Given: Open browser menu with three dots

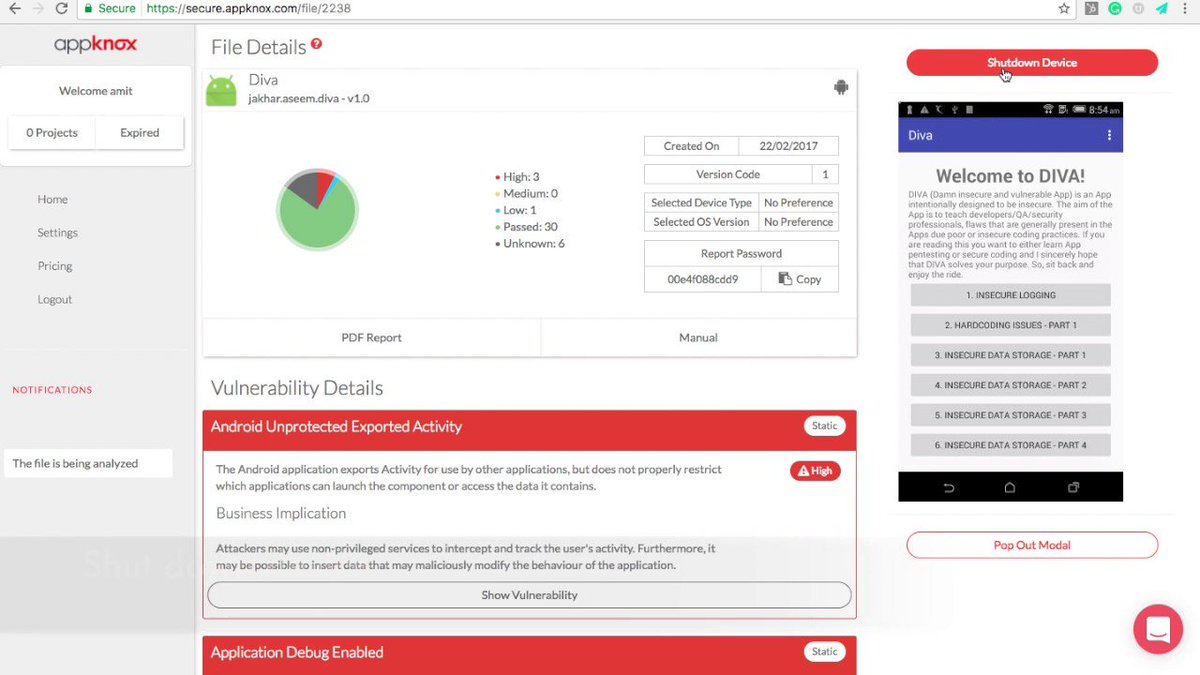Looking at the screenshot, I should coord(1187,8).
